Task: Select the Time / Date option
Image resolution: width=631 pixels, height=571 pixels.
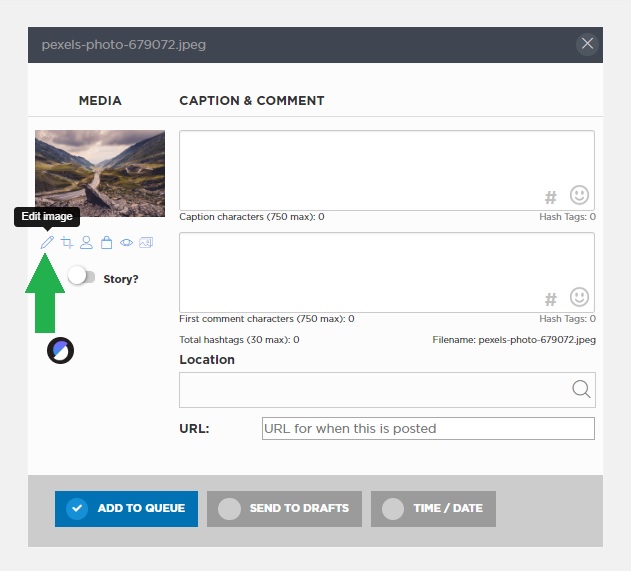Action: (433, 509)
